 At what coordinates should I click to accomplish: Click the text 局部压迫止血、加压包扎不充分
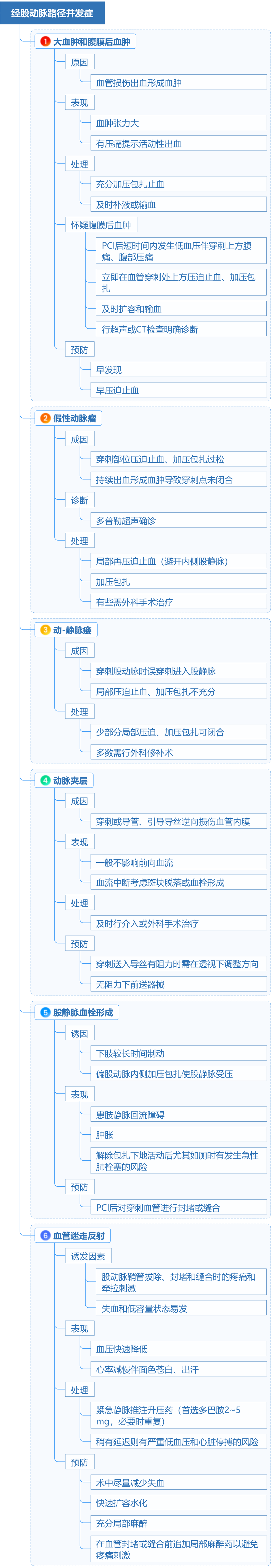click(156, 692)
